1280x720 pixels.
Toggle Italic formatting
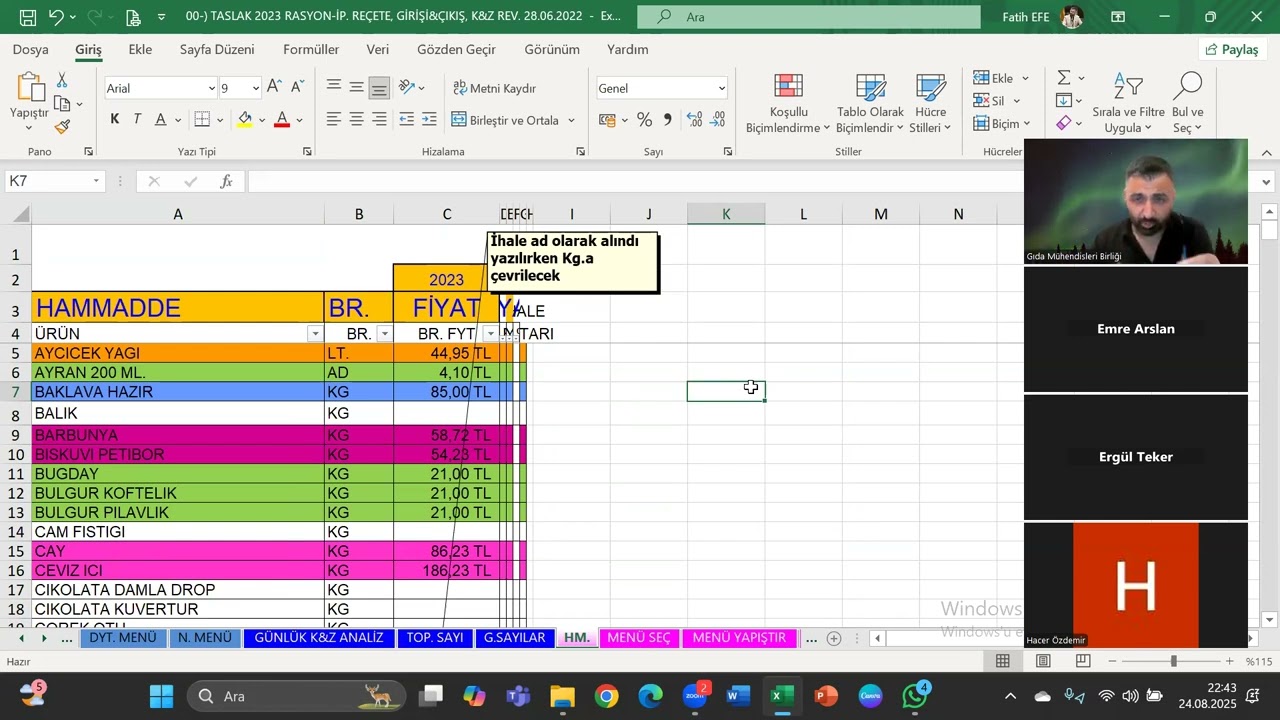(138, 120)
